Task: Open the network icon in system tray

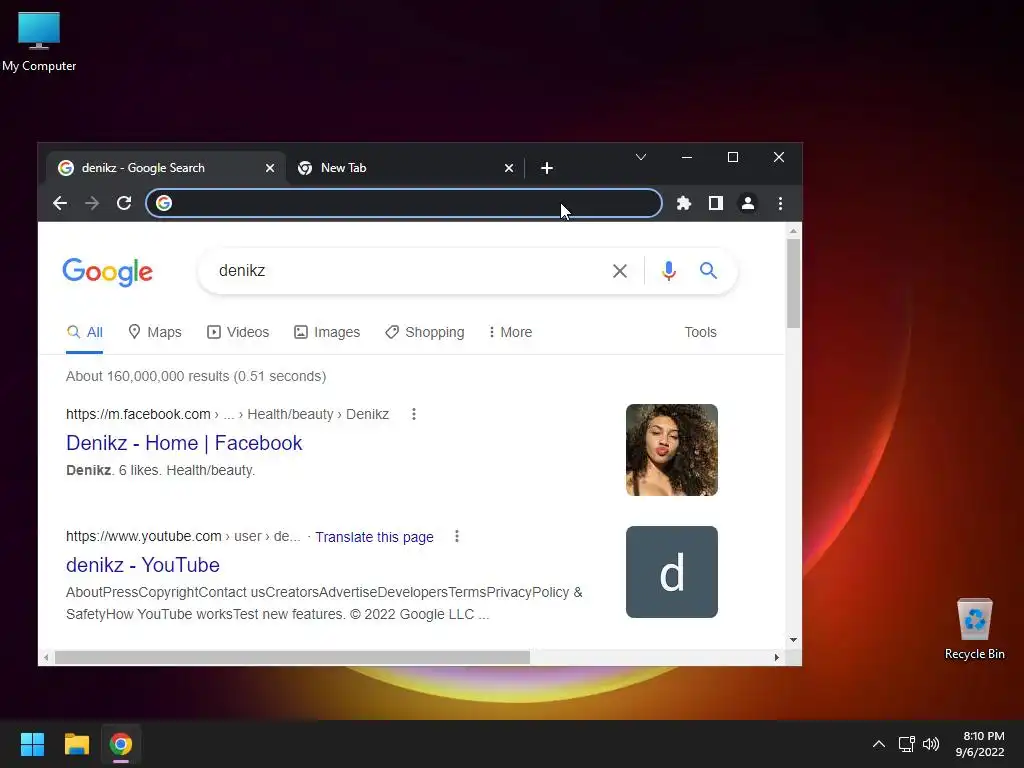Action: (x=906, y=744)
